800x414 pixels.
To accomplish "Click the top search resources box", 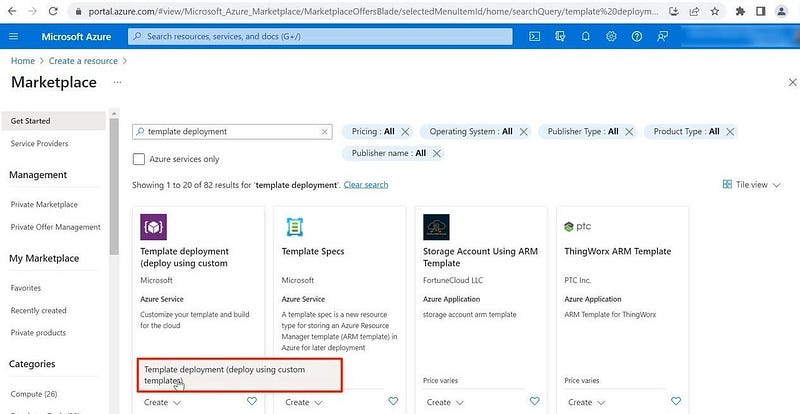I will [x=320, y=36].
